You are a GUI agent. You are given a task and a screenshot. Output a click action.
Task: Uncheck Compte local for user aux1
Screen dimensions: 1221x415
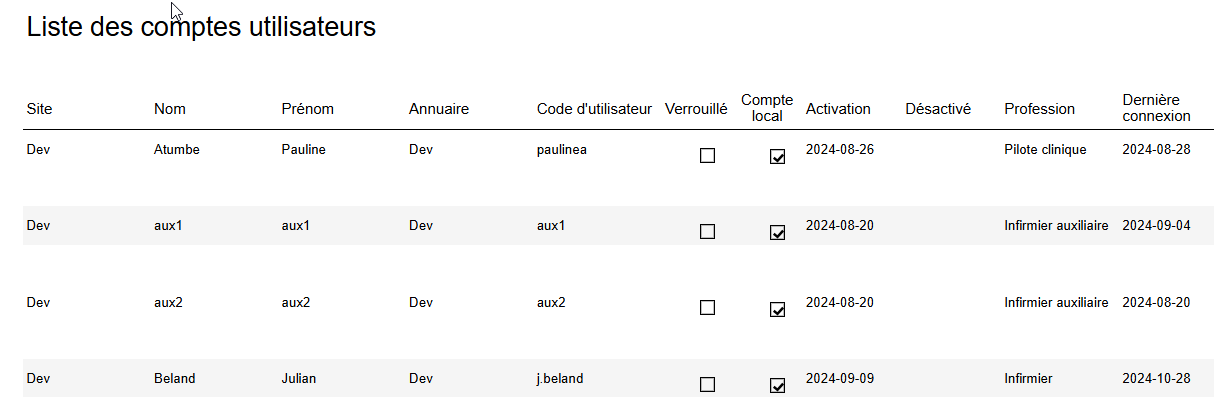777,232
